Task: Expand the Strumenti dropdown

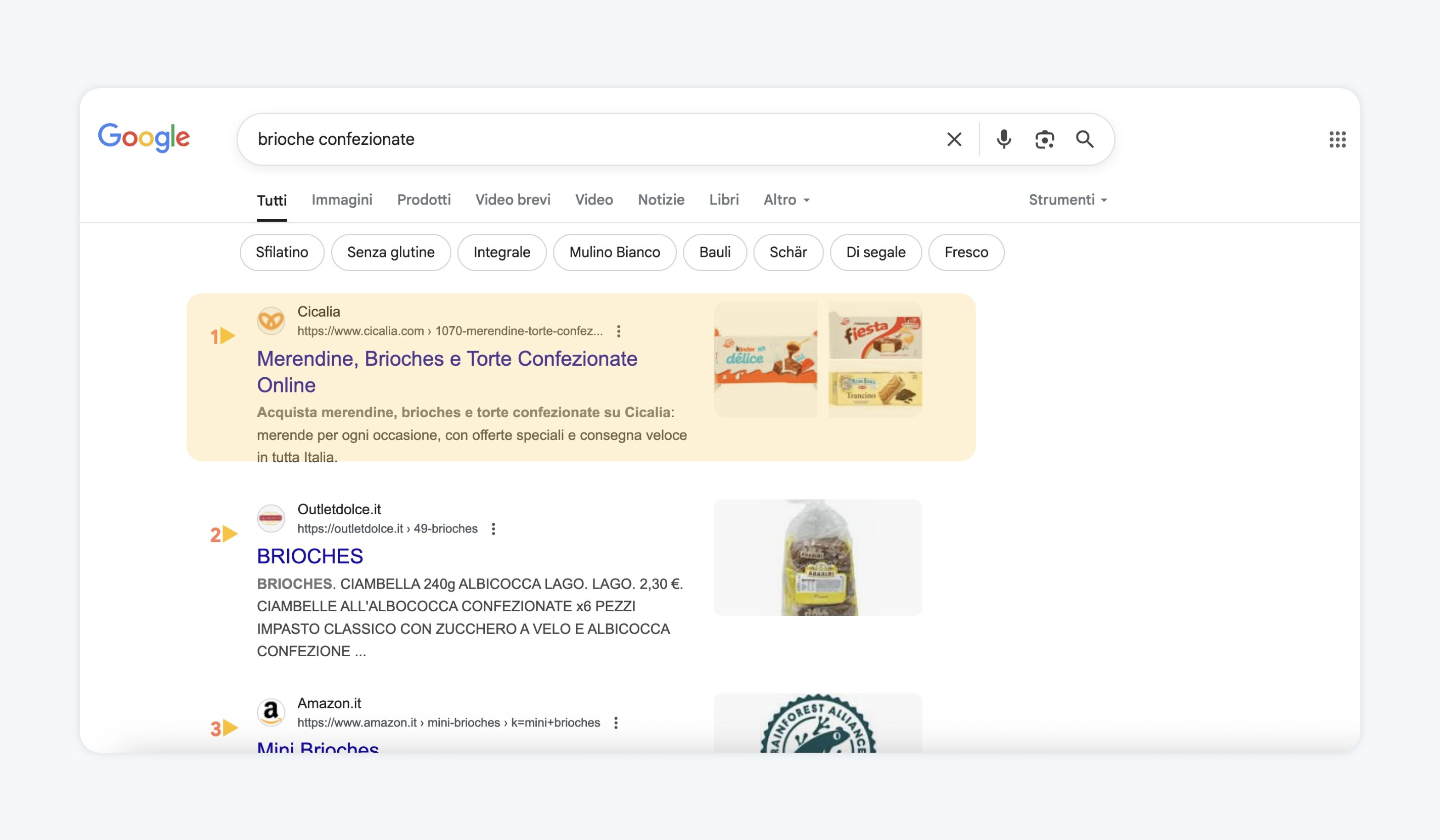Action: click(x=1067, y=199)
